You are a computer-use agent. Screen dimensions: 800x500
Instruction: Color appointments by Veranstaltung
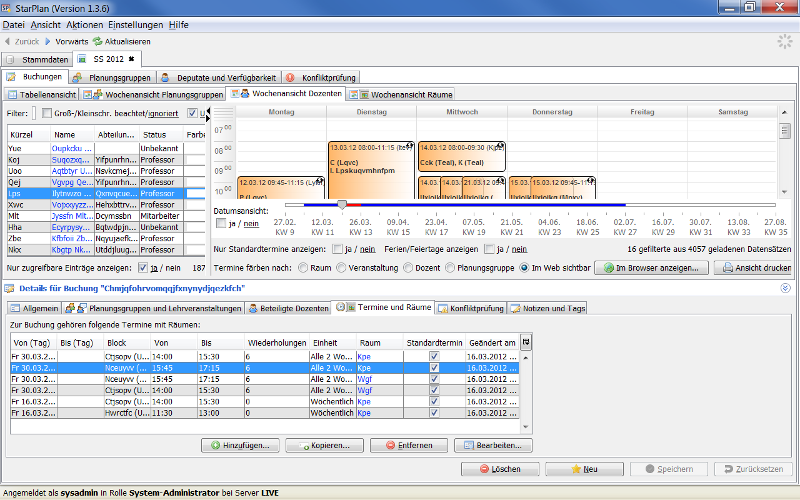[x=341, y=268]
